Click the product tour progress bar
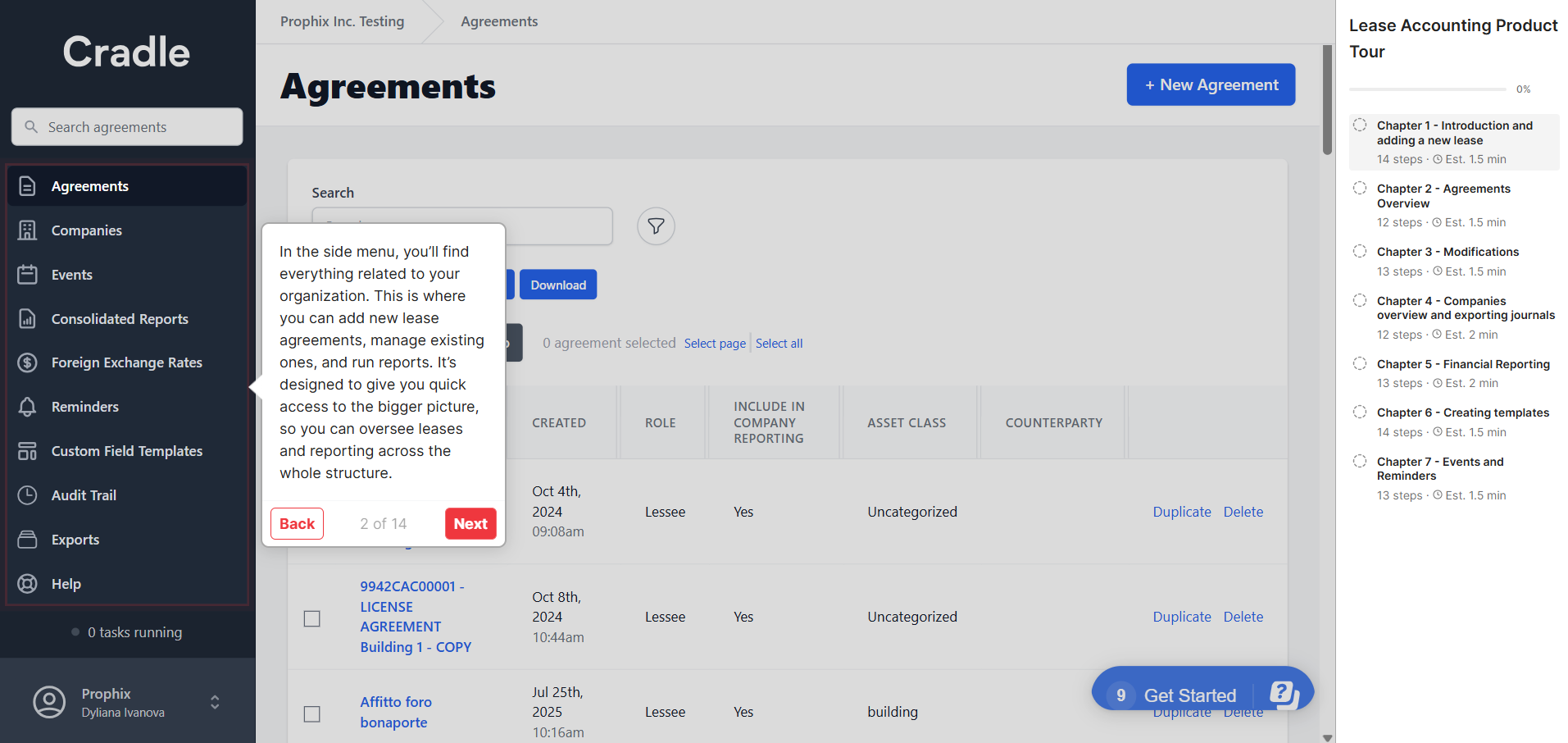 [1427, 89]
